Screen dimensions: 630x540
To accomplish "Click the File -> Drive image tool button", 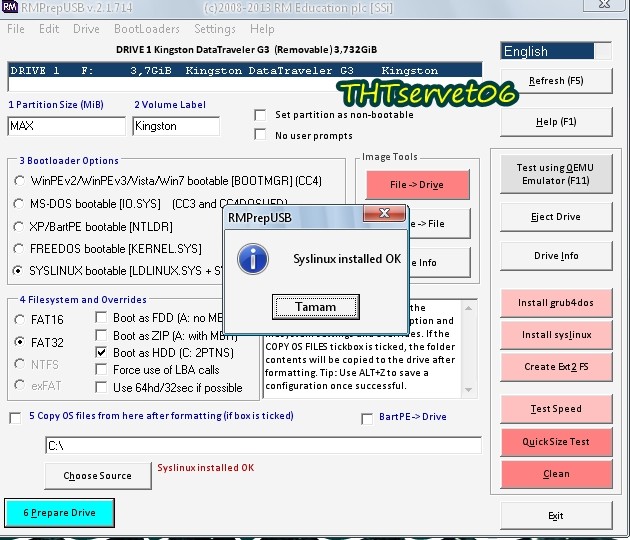I will coord(417,184).
